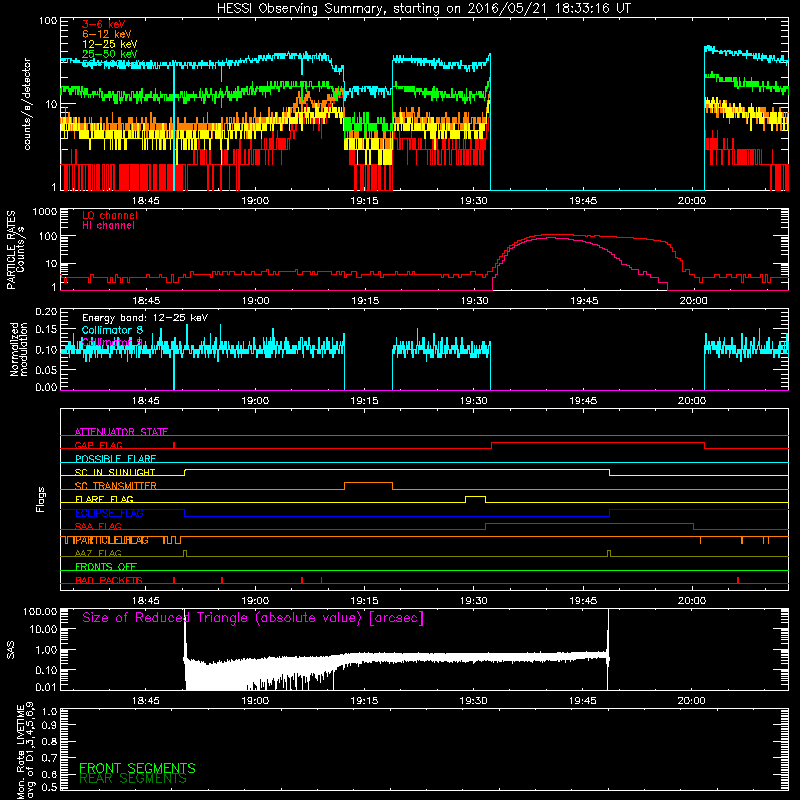800x800 pixels.
Task: Click the vertical SAS axis label
Action: pos(11,651)
